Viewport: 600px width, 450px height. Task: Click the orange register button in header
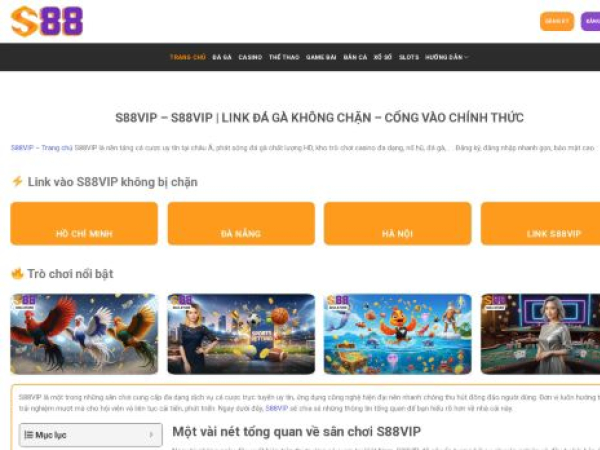(557, 21)
